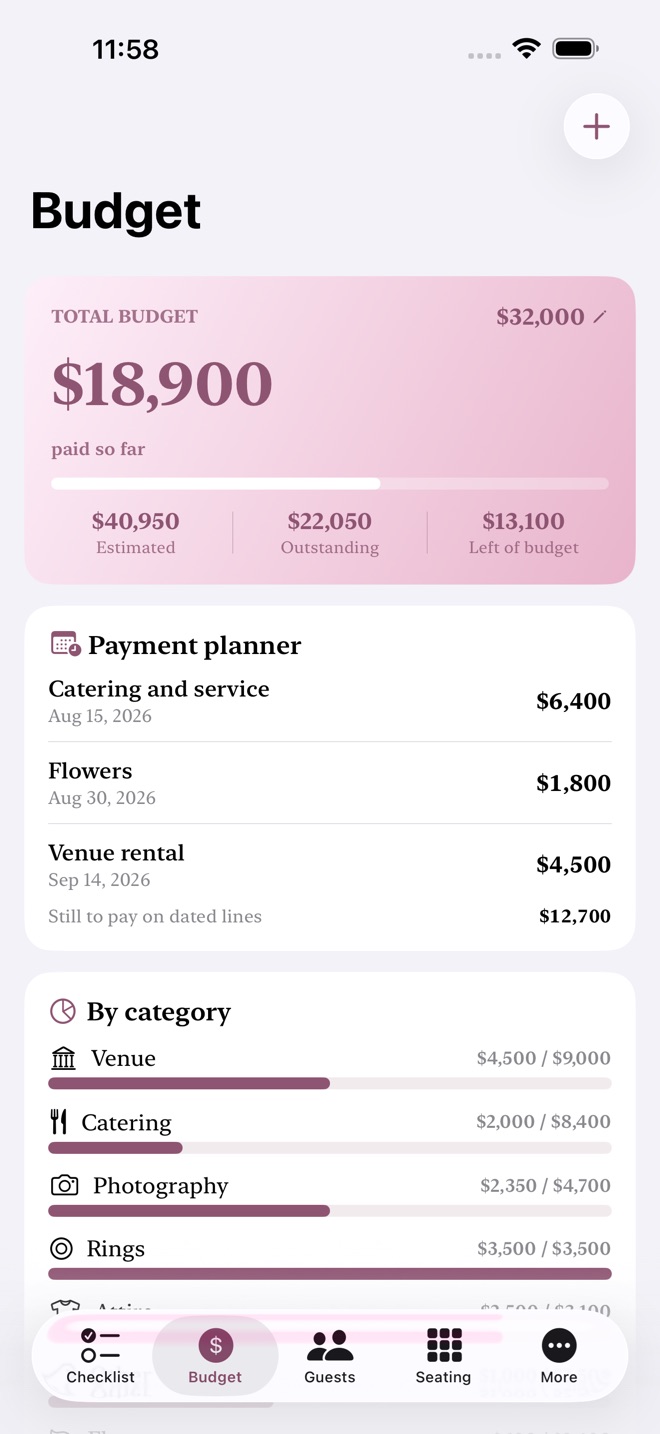Click the Payment planner calendar icon

coord(65,644)
